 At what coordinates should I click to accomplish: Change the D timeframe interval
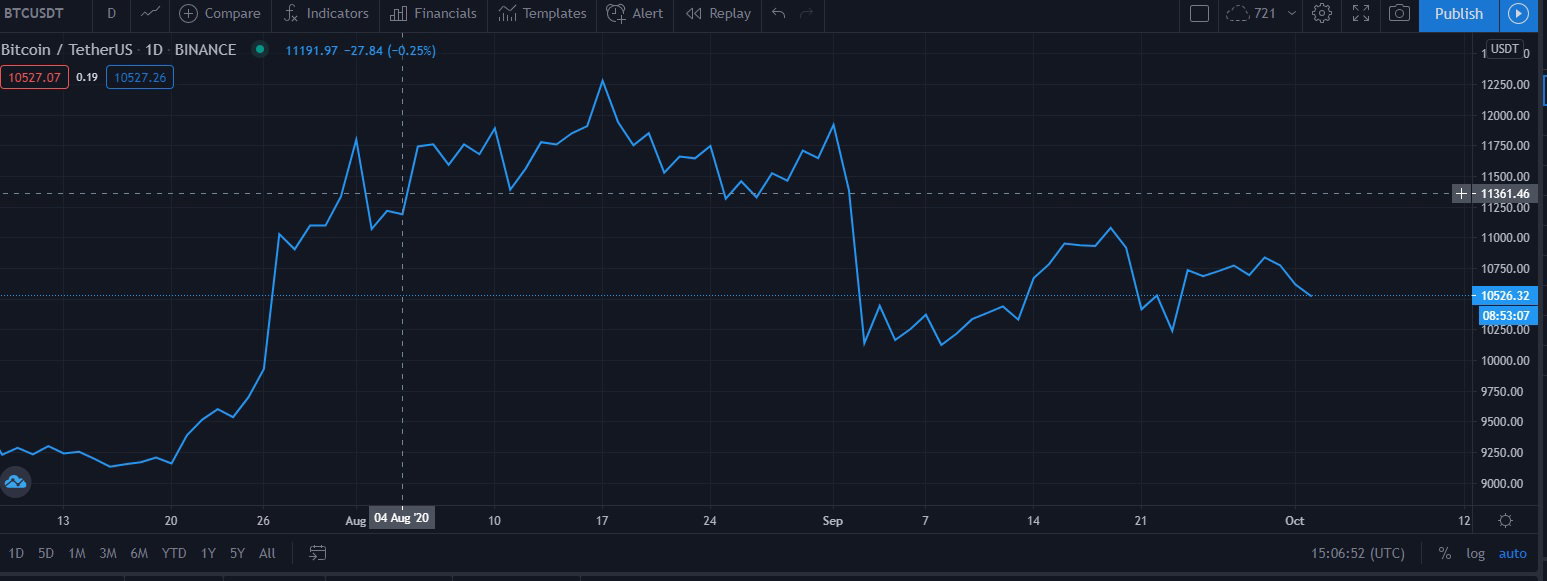[111, 13]
